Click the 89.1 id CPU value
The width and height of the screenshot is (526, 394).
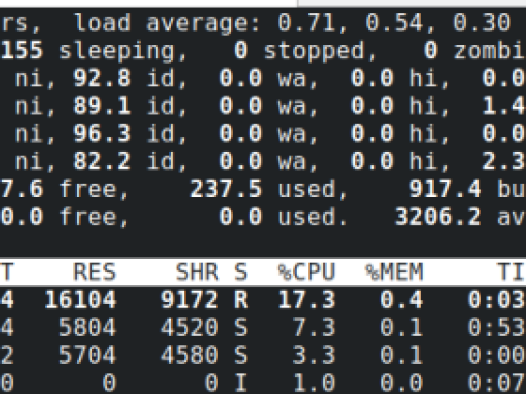(x=102, y=106)
